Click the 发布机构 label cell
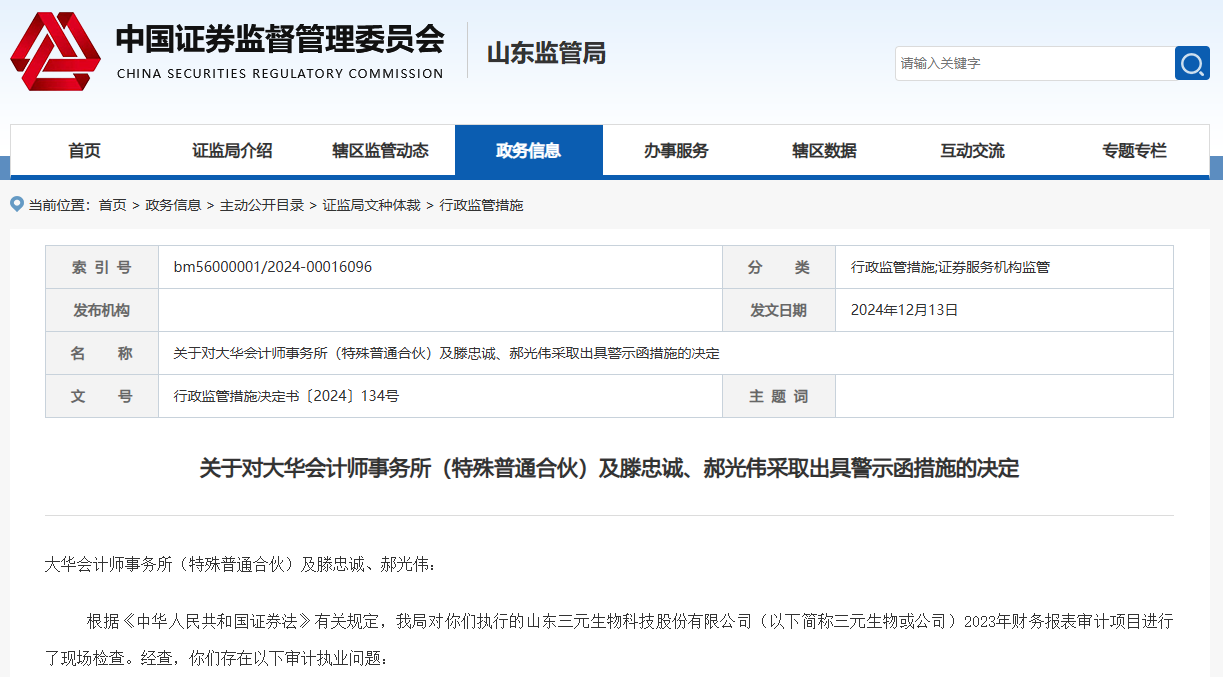Screen dimensions: 1223x677 click(102, 310)
